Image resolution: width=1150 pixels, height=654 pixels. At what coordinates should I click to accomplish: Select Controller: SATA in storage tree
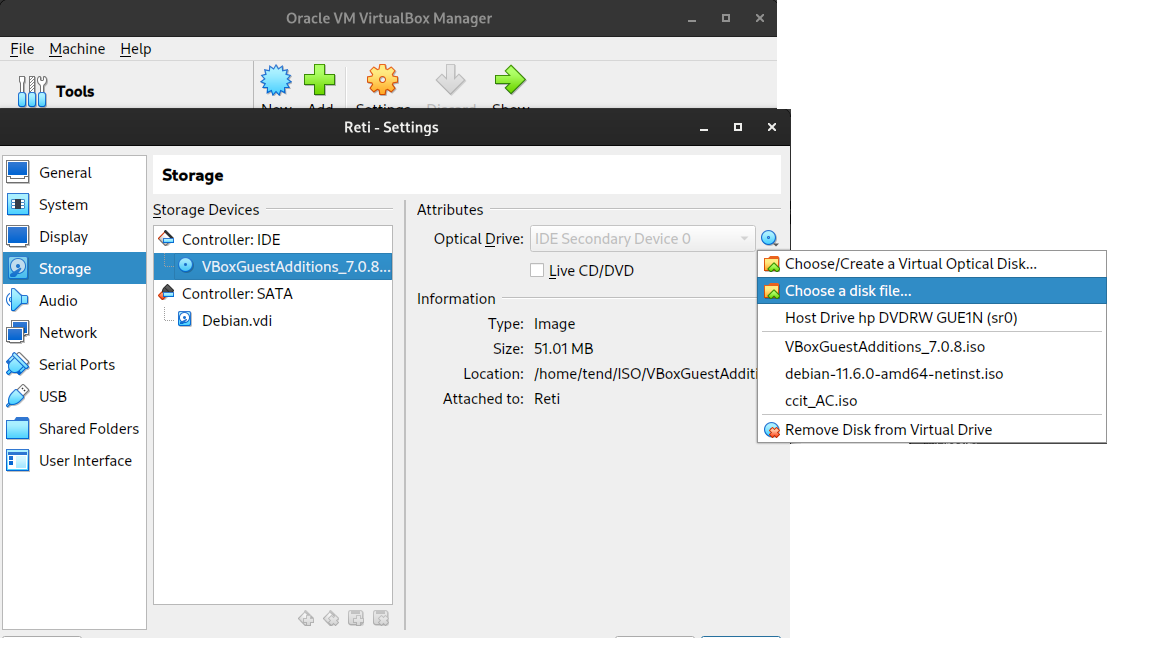[x=273, y=294]
